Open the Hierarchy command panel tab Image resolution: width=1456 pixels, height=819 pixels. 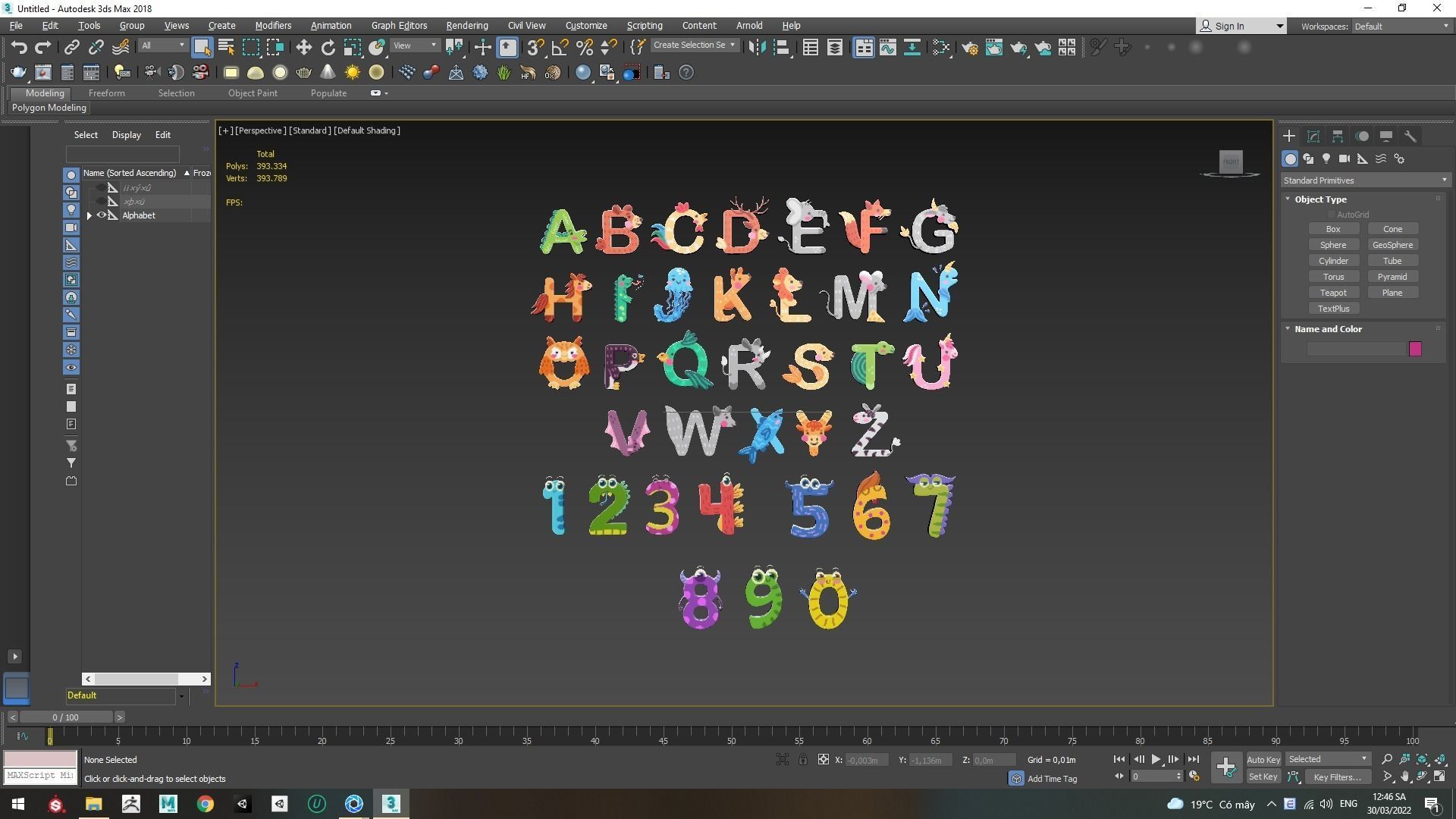1338,136
